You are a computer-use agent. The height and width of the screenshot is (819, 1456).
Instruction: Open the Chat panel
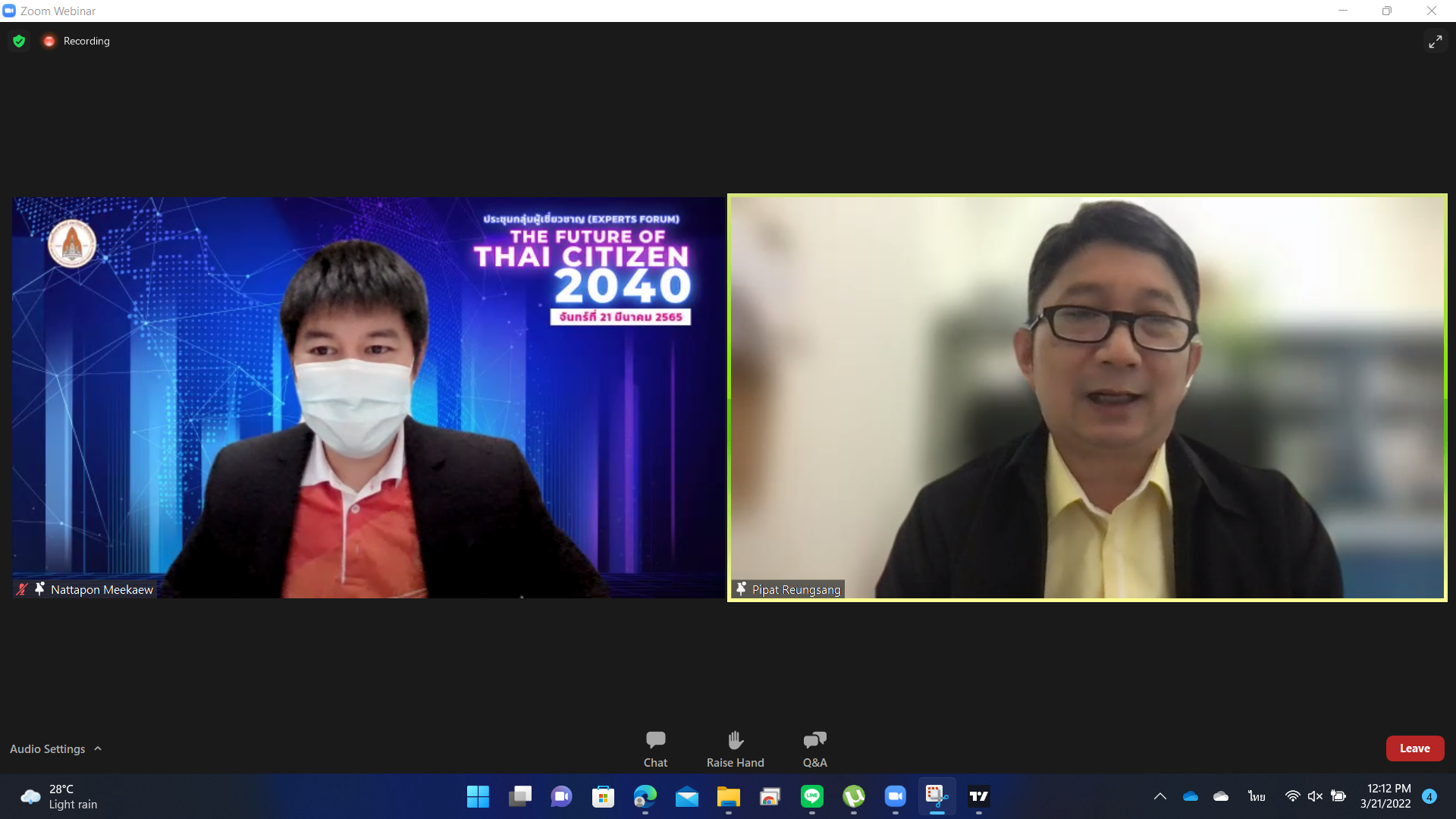point(655,748)
